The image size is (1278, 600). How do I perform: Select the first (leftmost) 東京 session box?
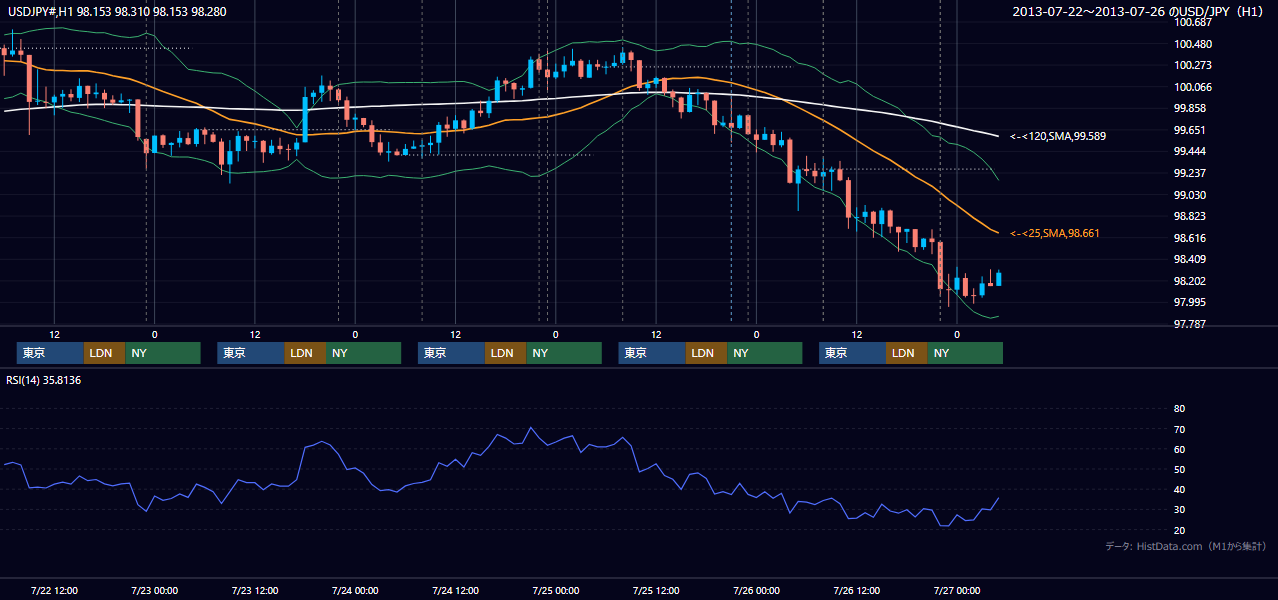click(50, 353)
